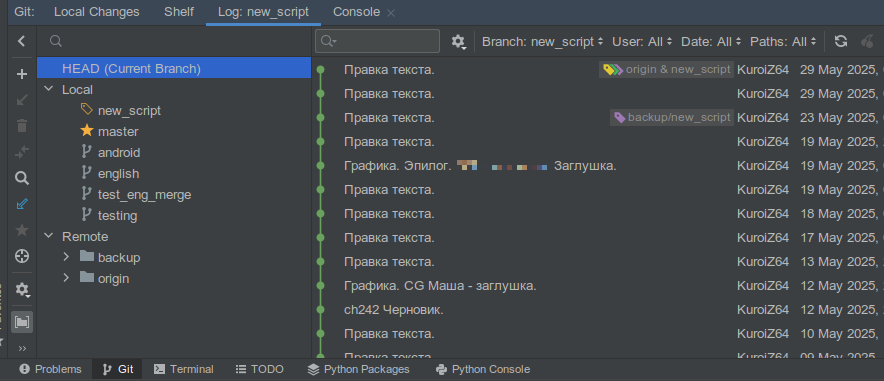
Task: Click the Refresh log icon
Action: [x=841, y=41]
